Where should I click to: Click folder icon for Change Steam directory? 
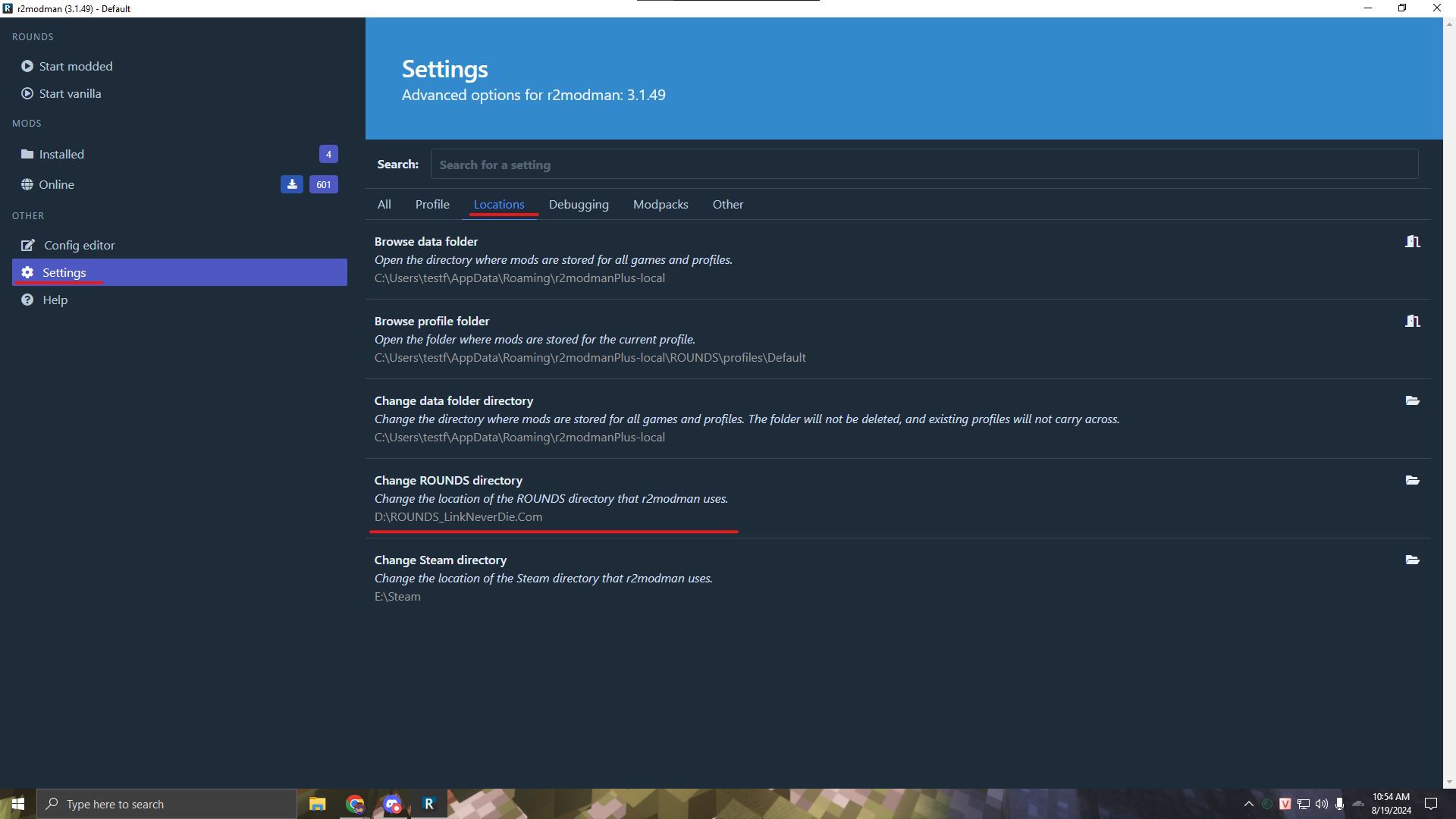(1412, 560)
